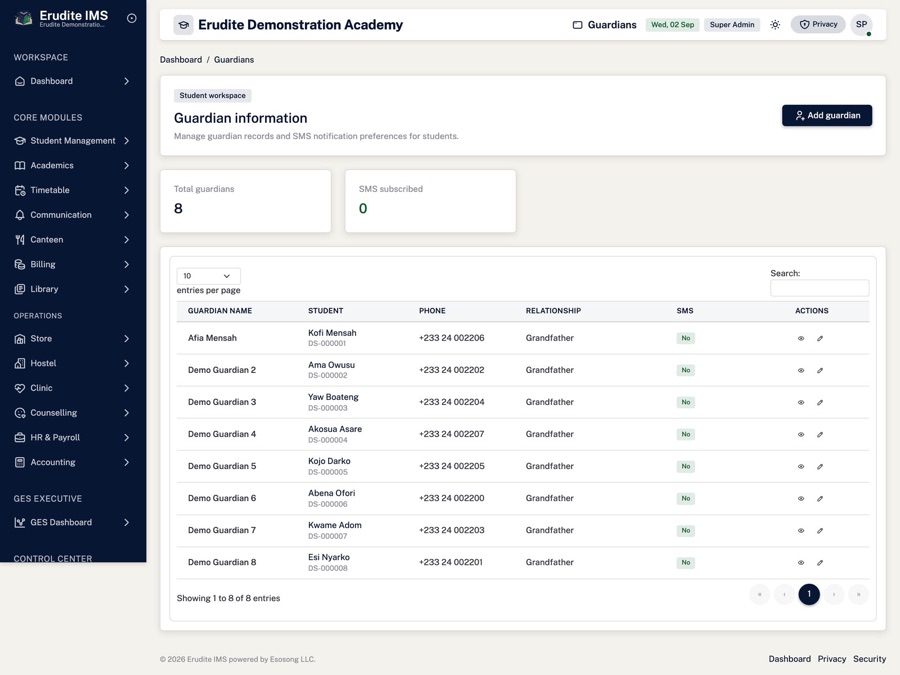Edit Demo Guardian 4 pencil icon
The image size is (900, 675).
tap(820, 435)
